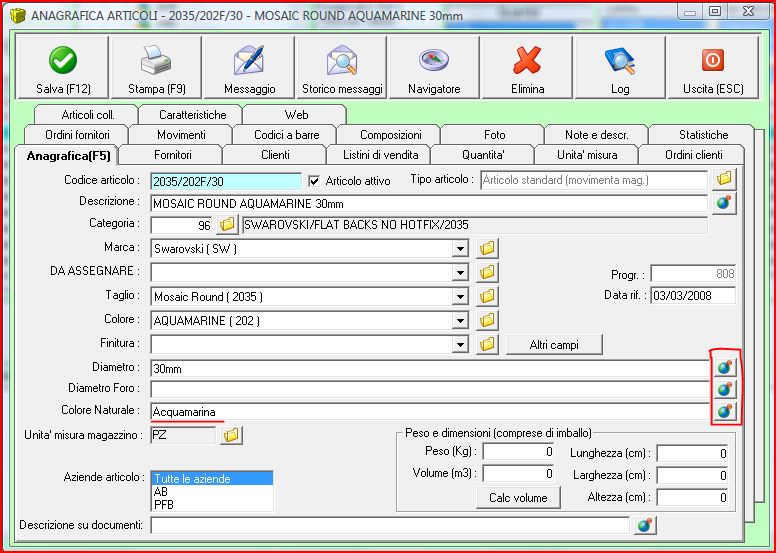Open folder icon next to Unita' misura magazzino
This screenshot has height=553, width=776.
tap(231, 436)
